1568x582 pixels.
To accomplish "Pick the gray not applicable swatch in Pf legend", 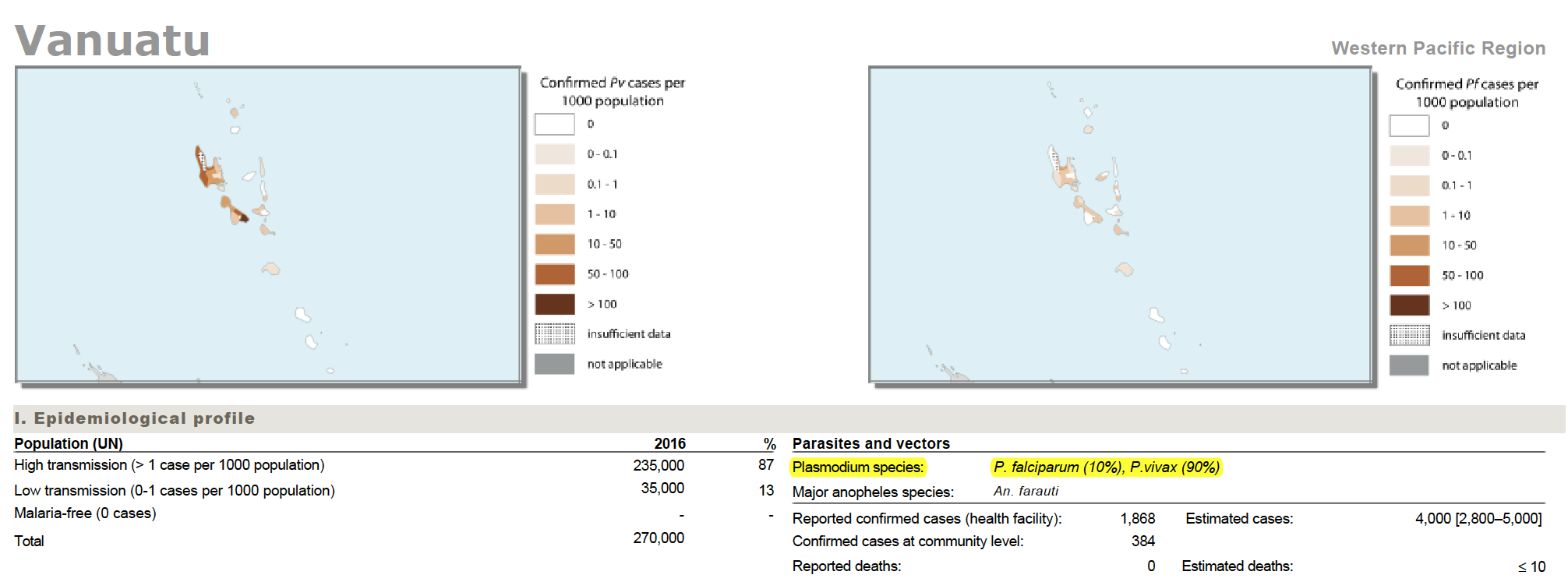I will [x=1409, y=365].
